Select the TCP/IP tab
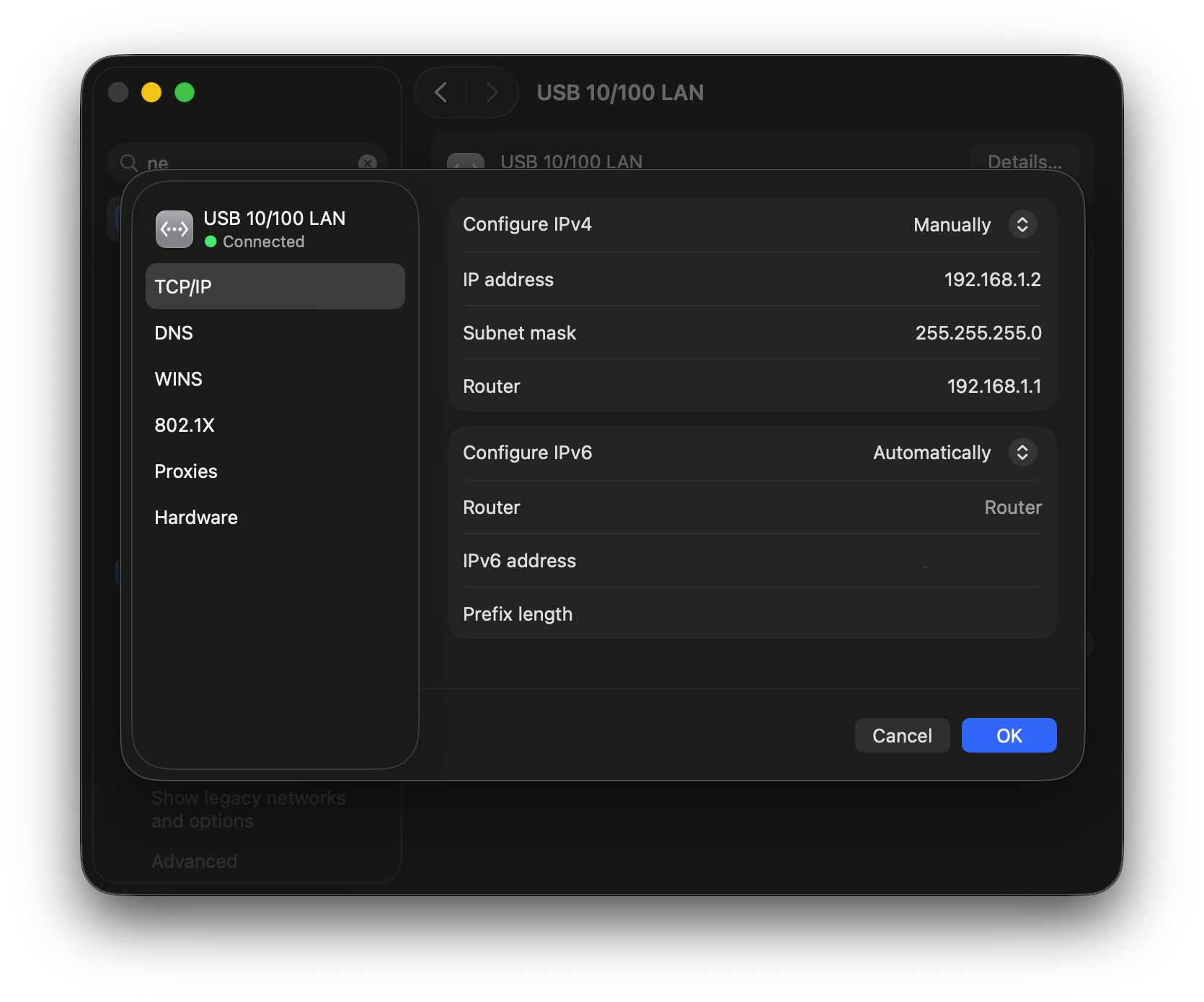 [x=275, y=286]
